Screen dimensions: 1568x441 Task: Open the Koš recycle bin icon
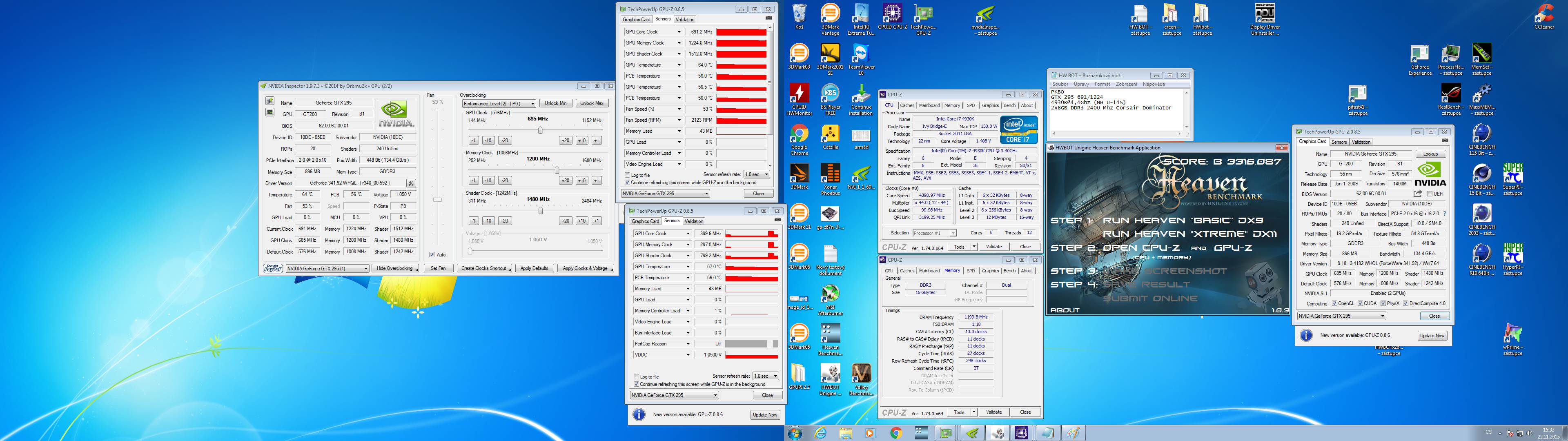coord(799,16)
